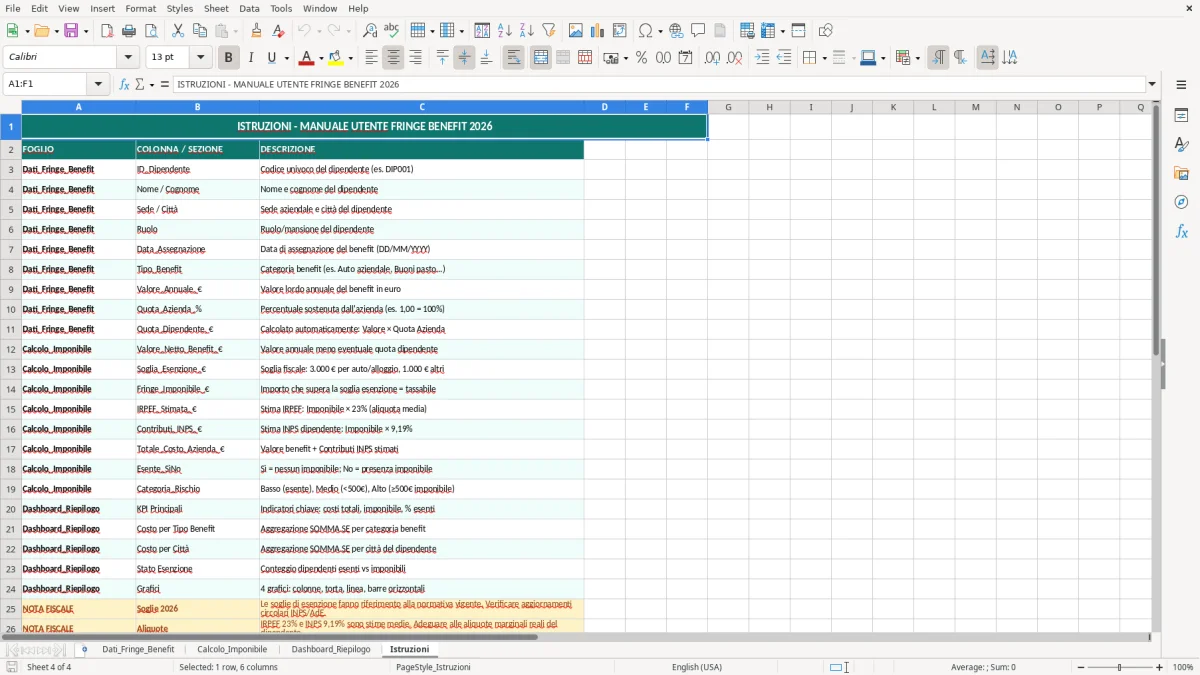Align cell text right
Screen dimensions: 1200x675
coord(415,58)
